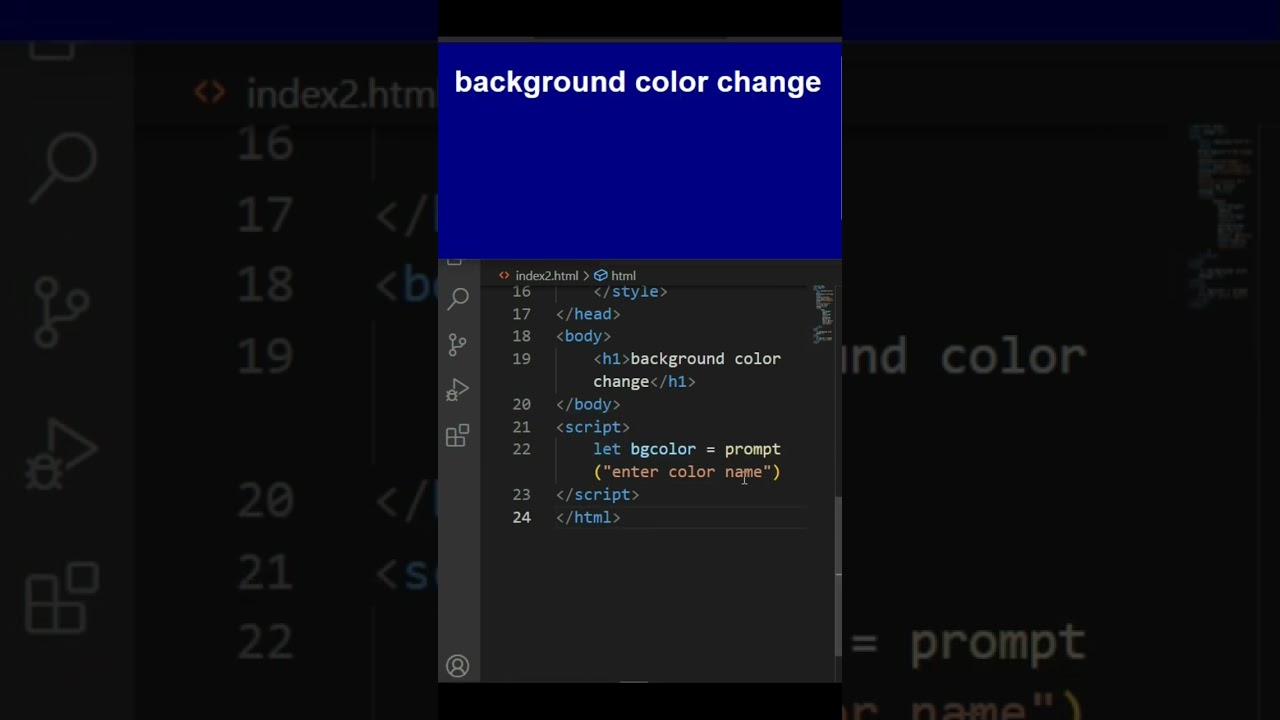
Task: Click the html symbol icon in breadcrumb
Action: (601, 275)
